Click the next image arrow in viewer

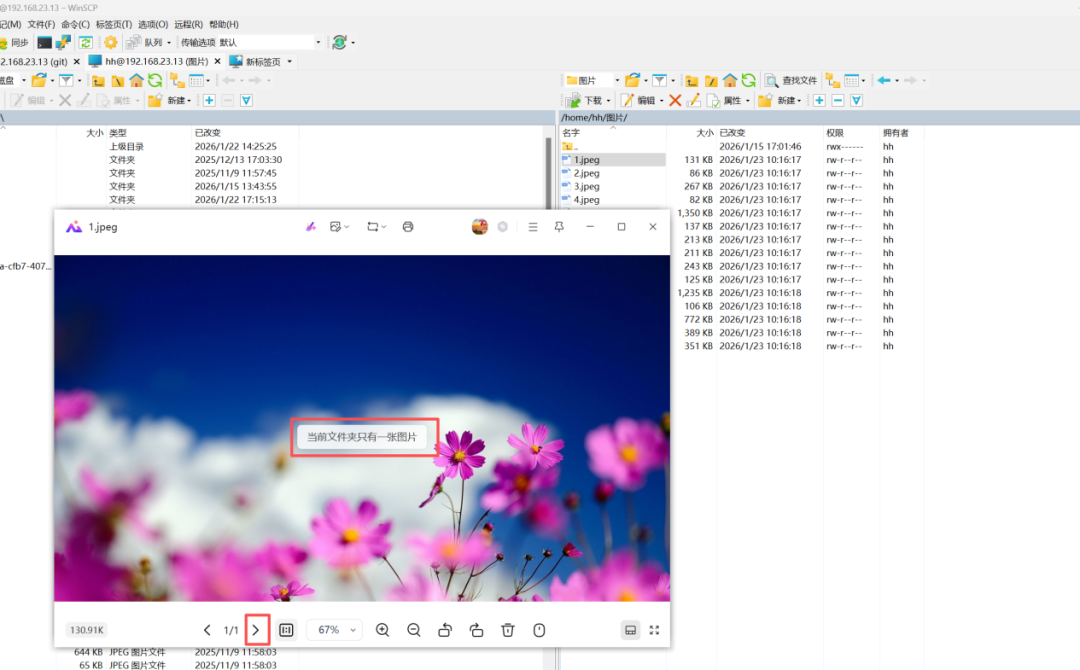[x=256, y=630]
